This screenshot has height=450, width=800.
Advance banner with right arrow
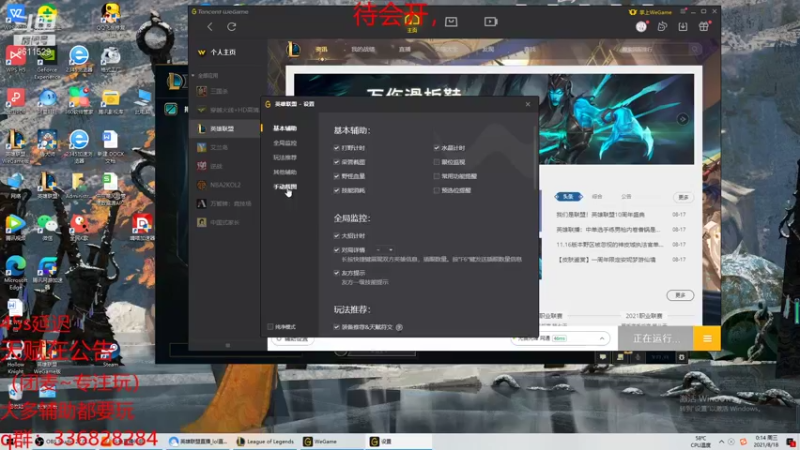click(x=683, y=119)
